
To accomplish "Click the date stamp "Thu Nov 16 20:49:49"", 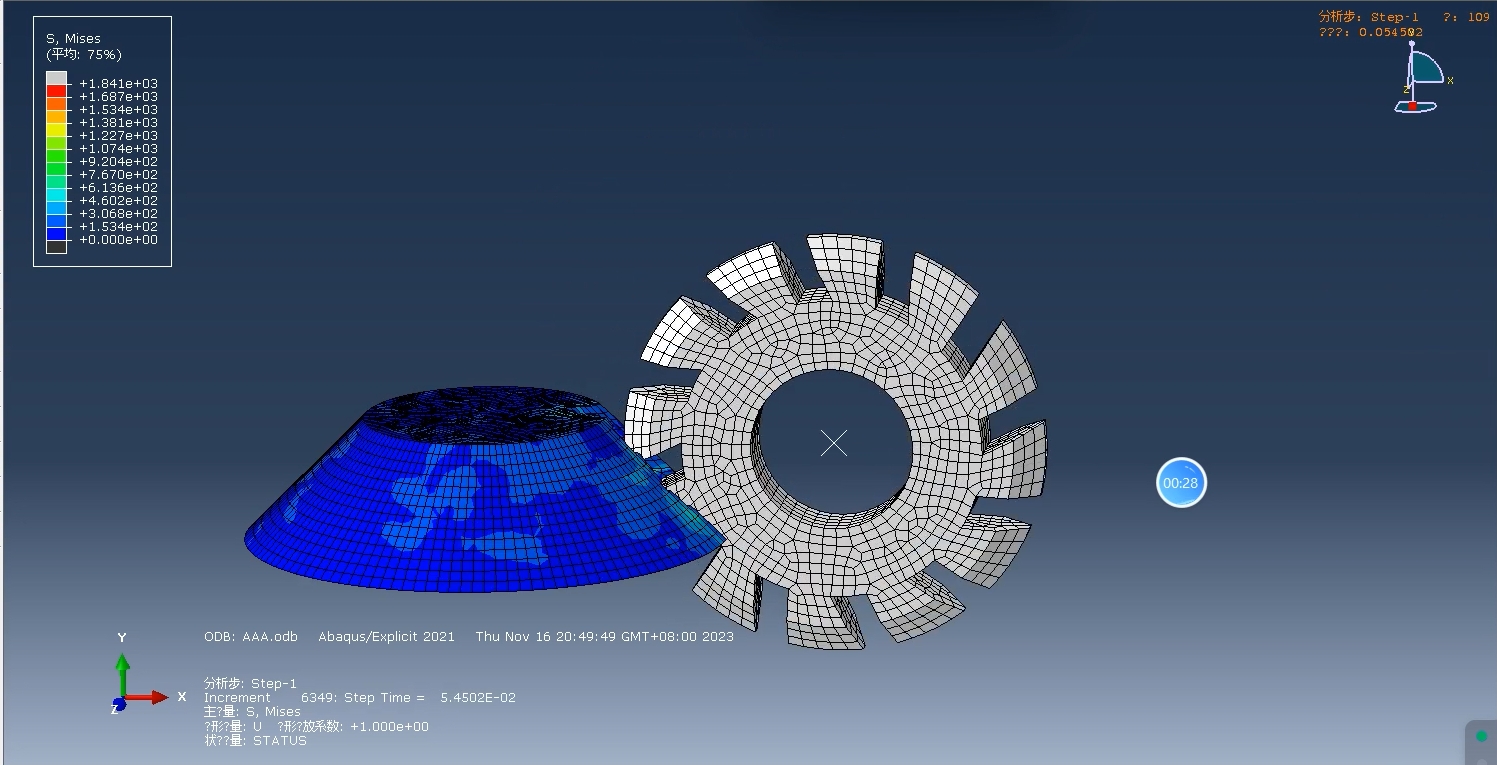I will (x=547, y=636).
